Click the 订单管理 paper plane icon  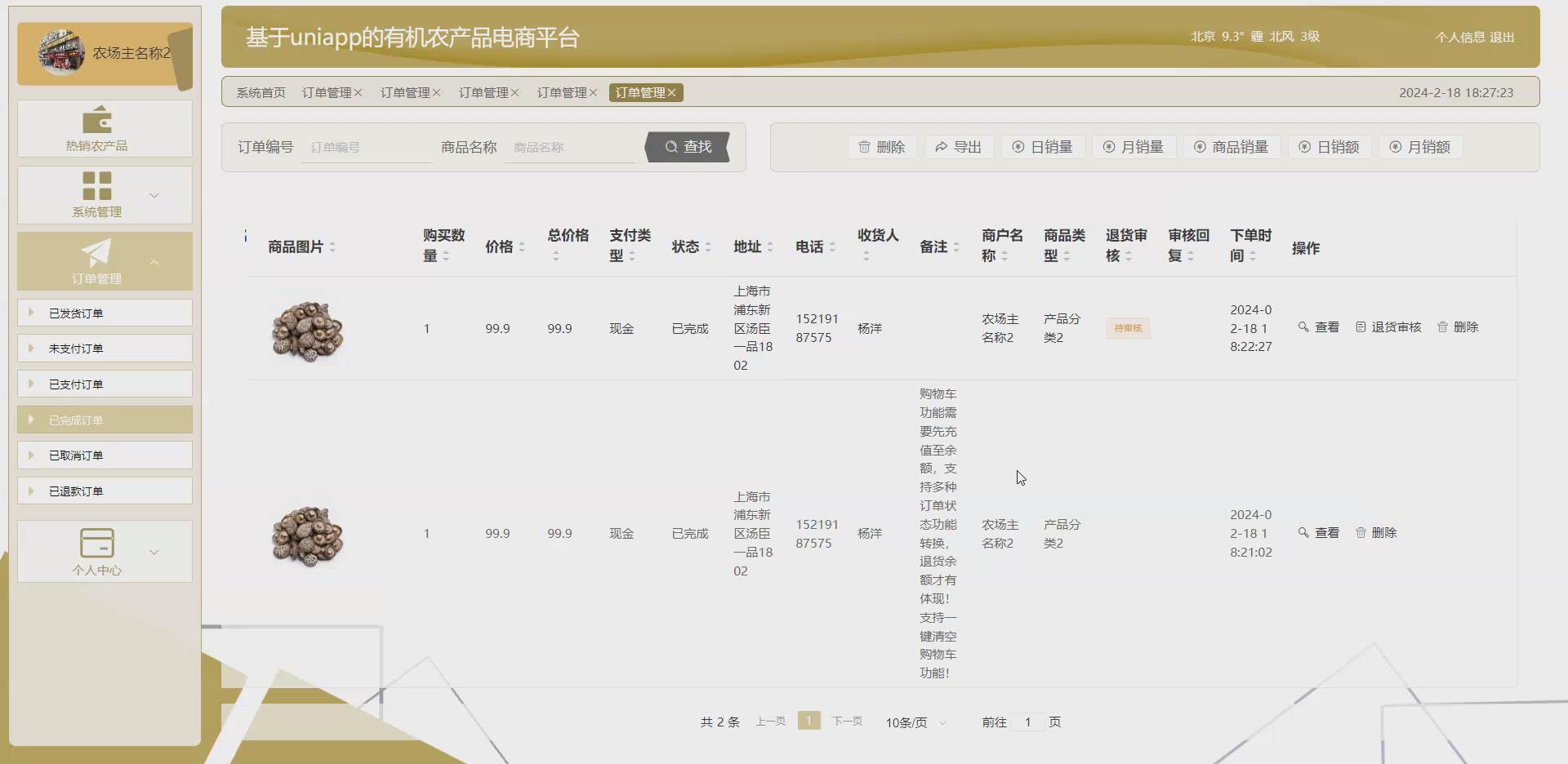point(96,252)
